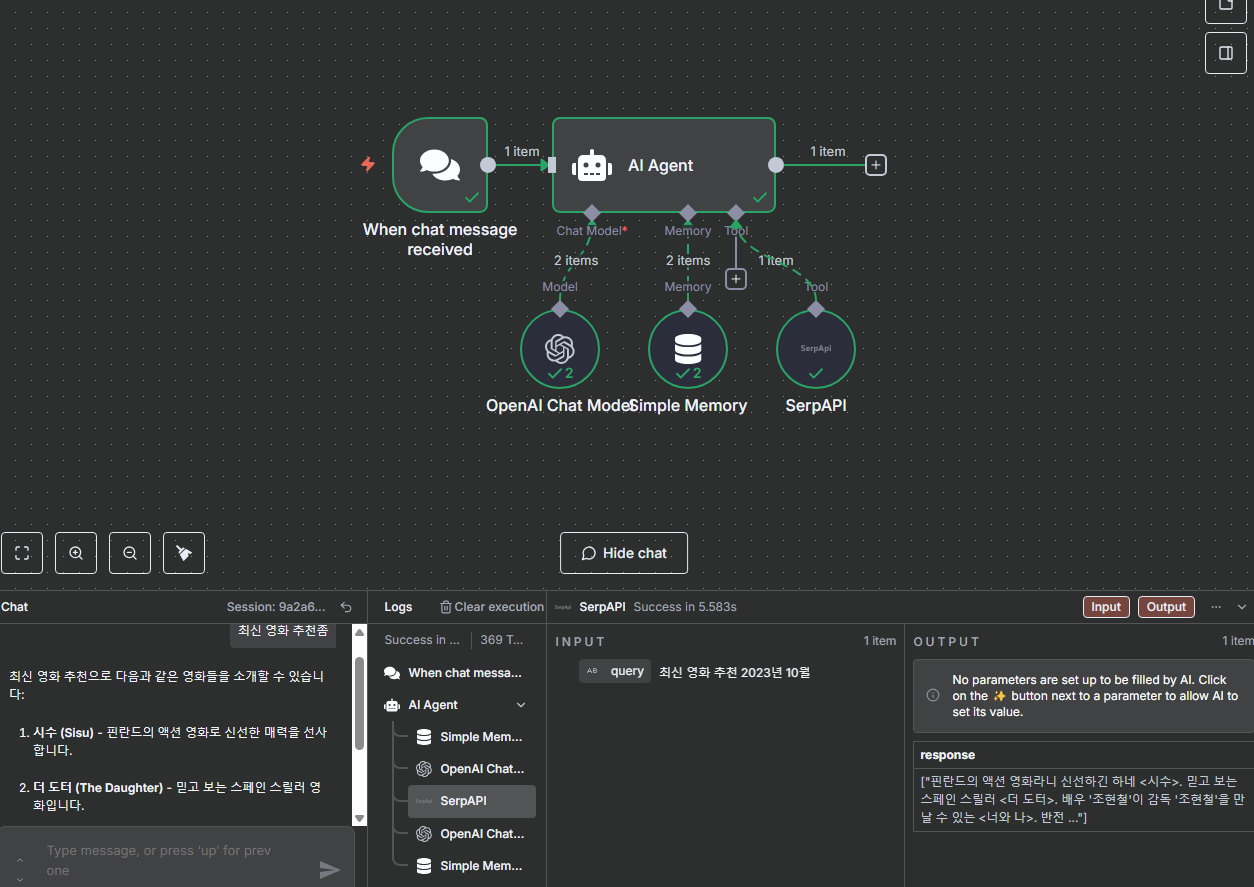
Task: Click the chat scrollbar down arrow
Action: click(x=359, y=818)
